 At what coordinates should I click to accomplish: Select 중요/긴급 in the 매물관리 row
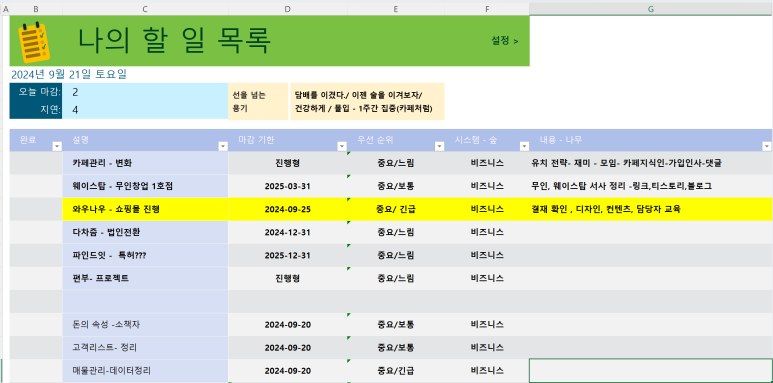(396, 371)
